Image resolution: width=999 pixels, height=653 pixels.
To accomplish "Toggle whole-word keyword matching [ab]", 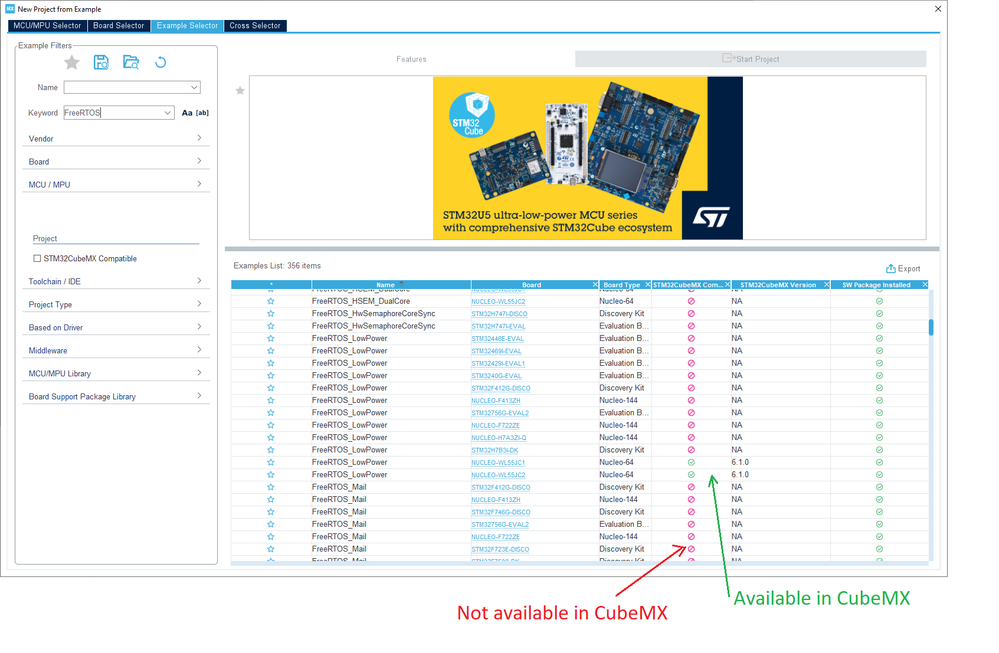I will 202,113.
